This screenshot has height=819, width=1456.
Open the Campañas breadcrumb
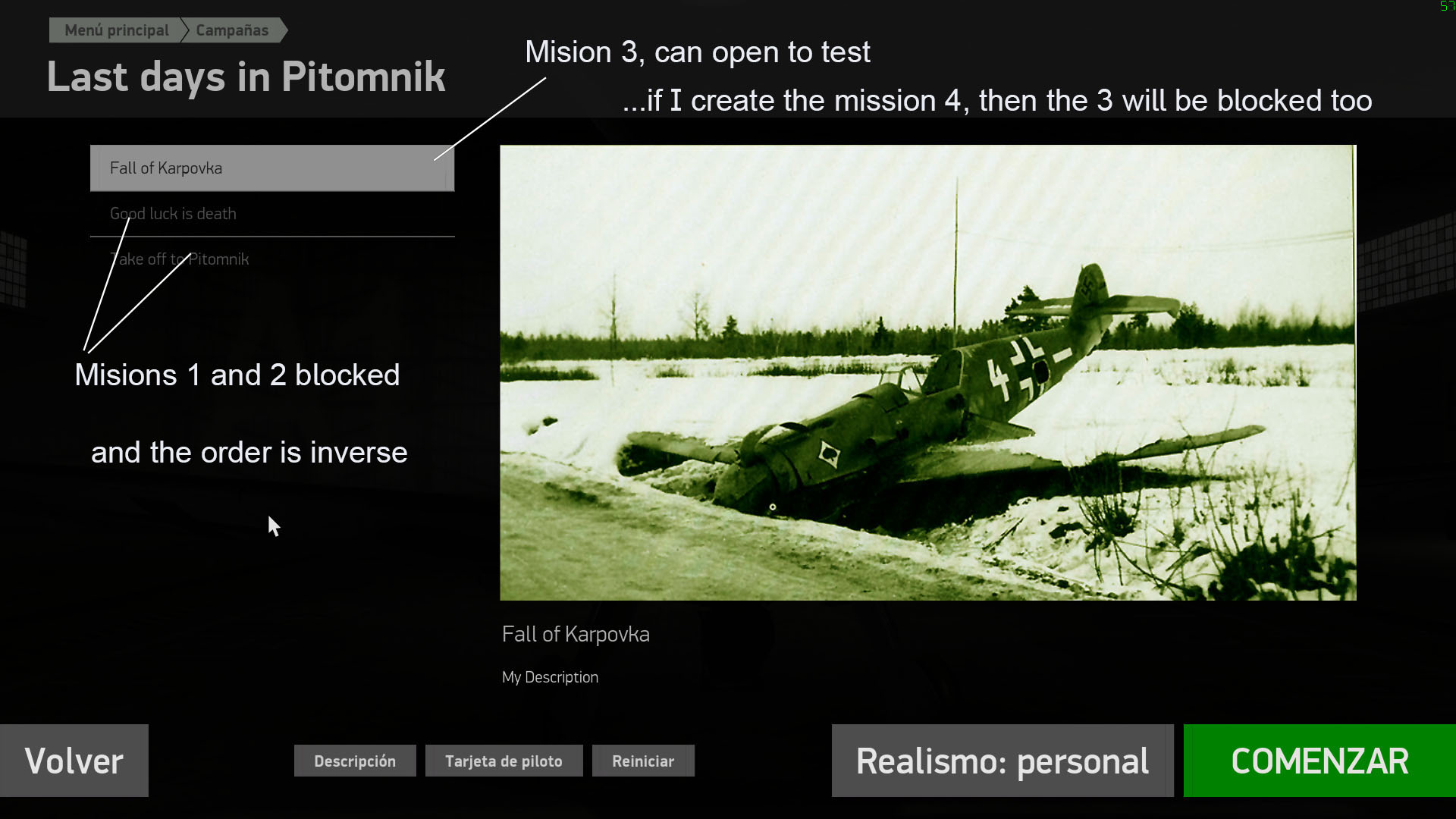(232, 30)
